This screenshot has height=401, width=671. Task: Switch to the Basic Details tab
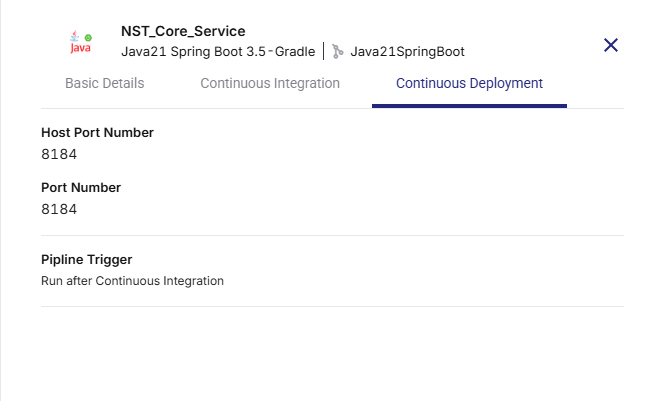click(104, 83)
